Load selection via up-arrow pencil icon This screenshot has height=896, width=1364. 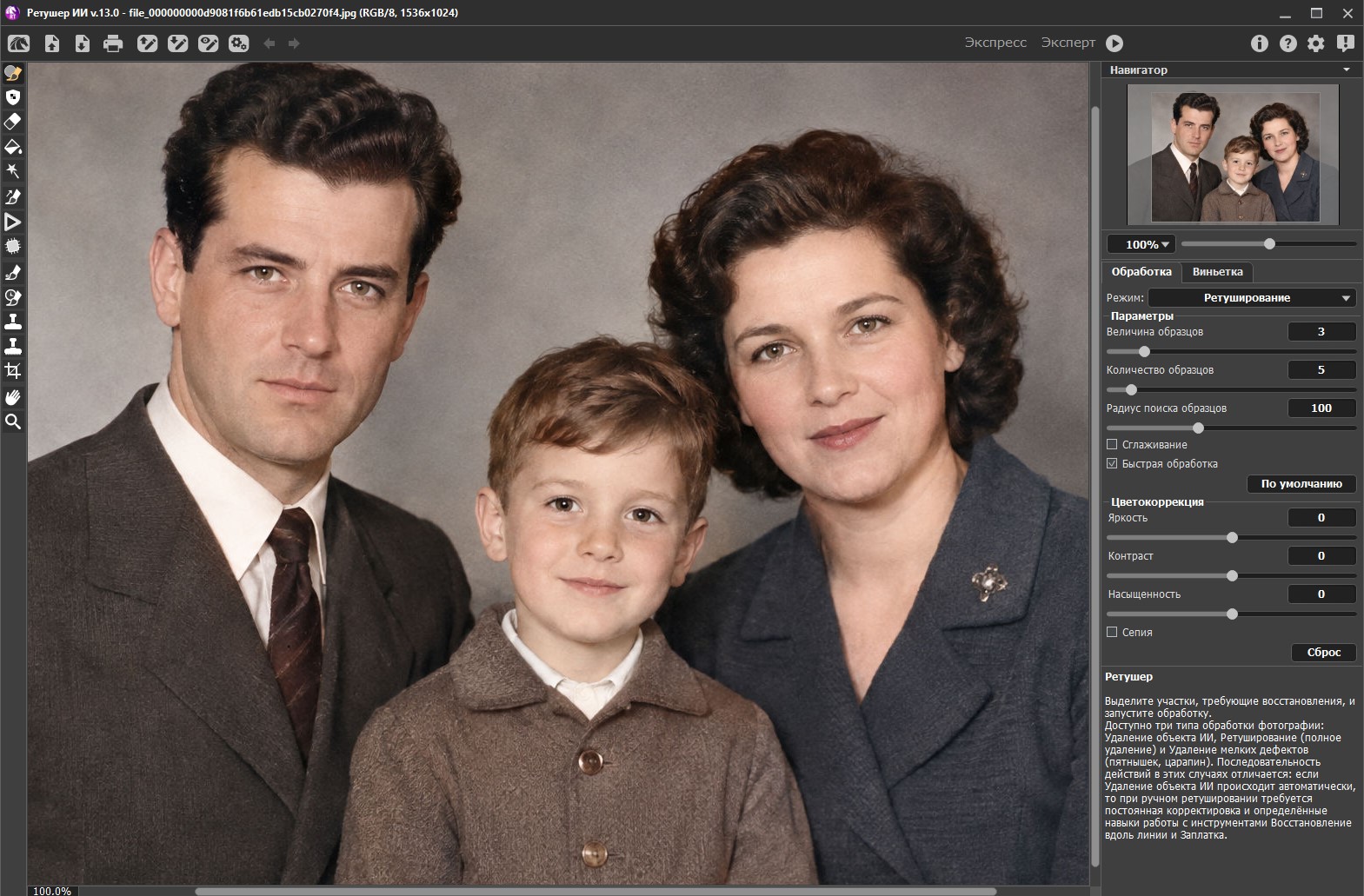pyautogui.click(x=147, y=43)
